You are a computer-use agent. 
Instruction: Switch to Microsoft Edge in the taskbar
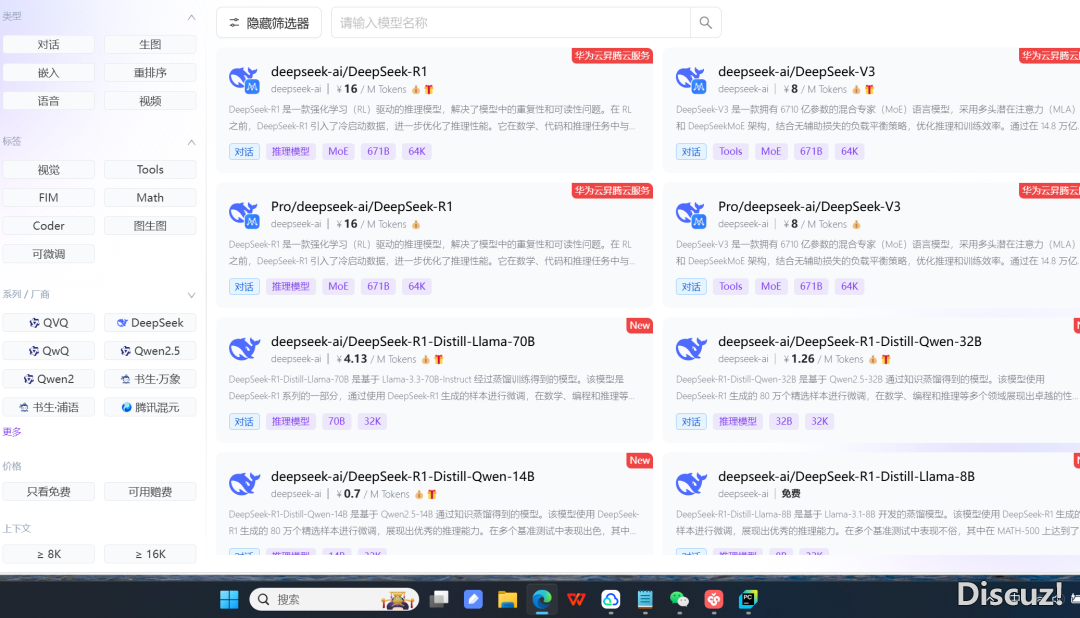pyautogui.click(x=542, y=599)
